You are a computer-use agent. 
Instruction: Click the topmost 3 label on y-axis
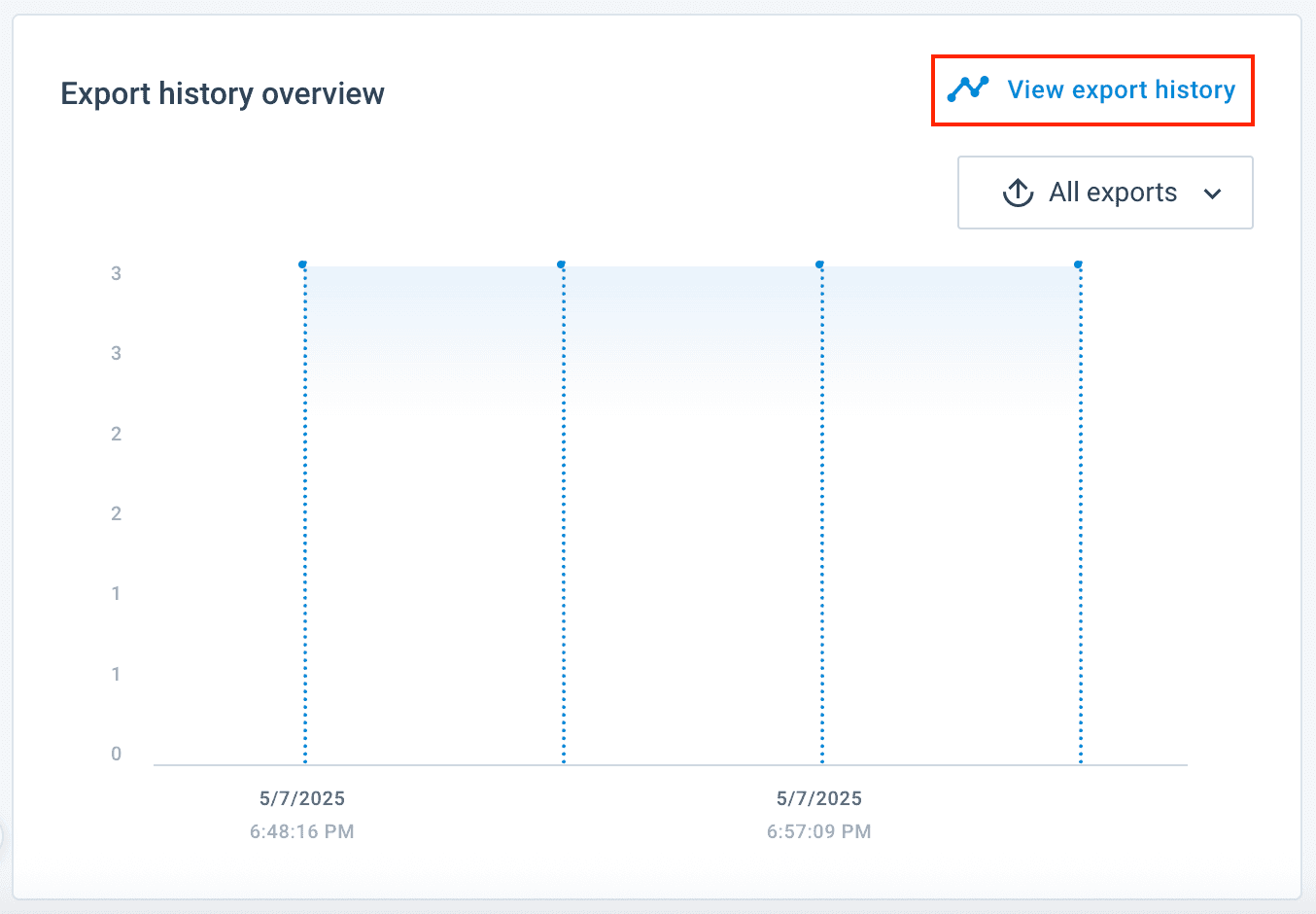(x=117, y=273)
